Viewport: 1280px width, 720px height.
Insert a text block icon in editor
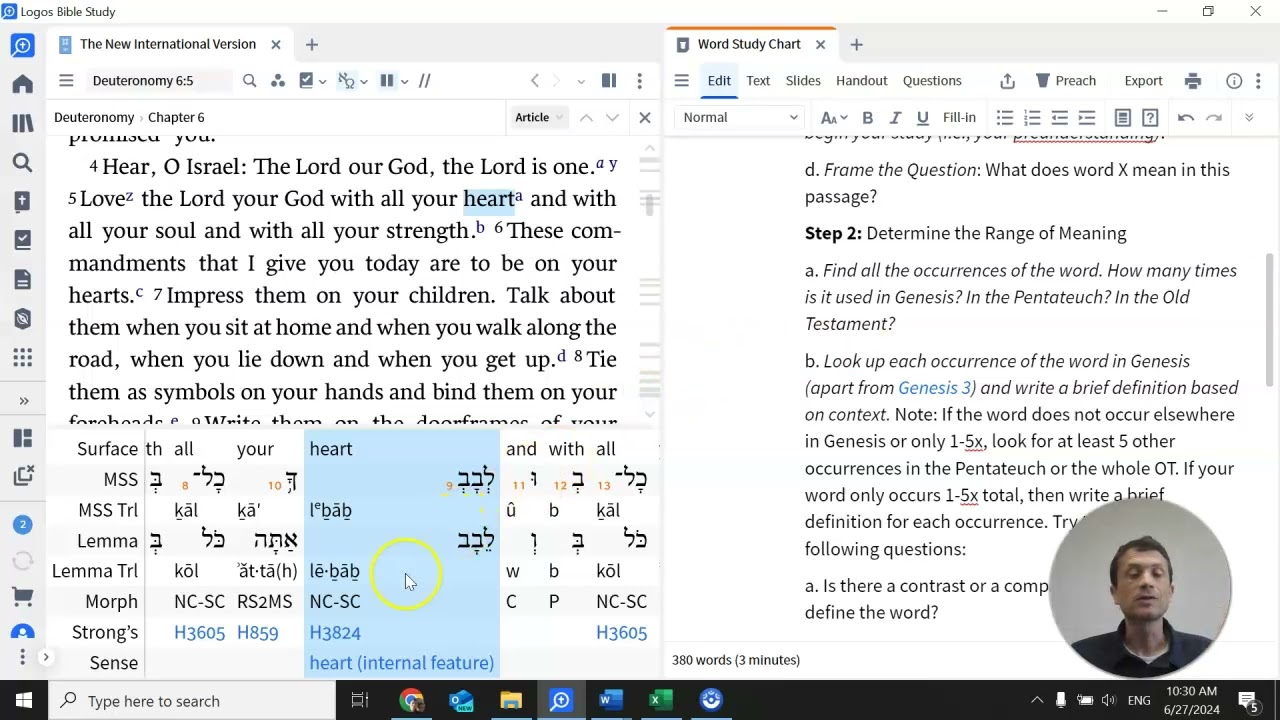click(1122, 117)
